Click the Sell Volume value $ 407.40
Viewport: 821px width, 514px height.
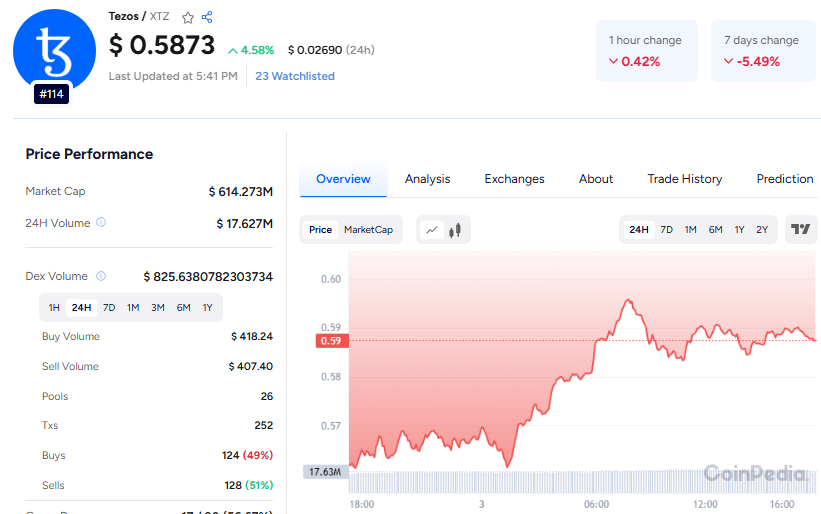[250, 366]
